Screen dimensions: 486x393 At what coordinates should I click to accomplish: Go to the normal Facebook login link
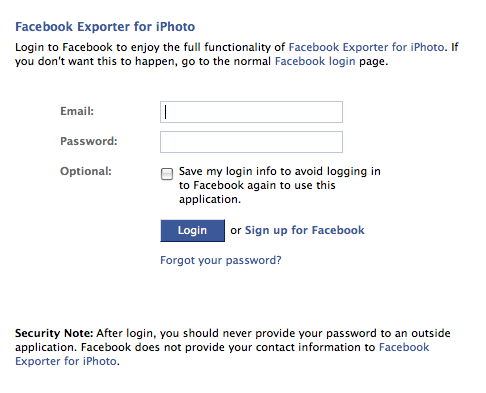click(x=315, y=61)
